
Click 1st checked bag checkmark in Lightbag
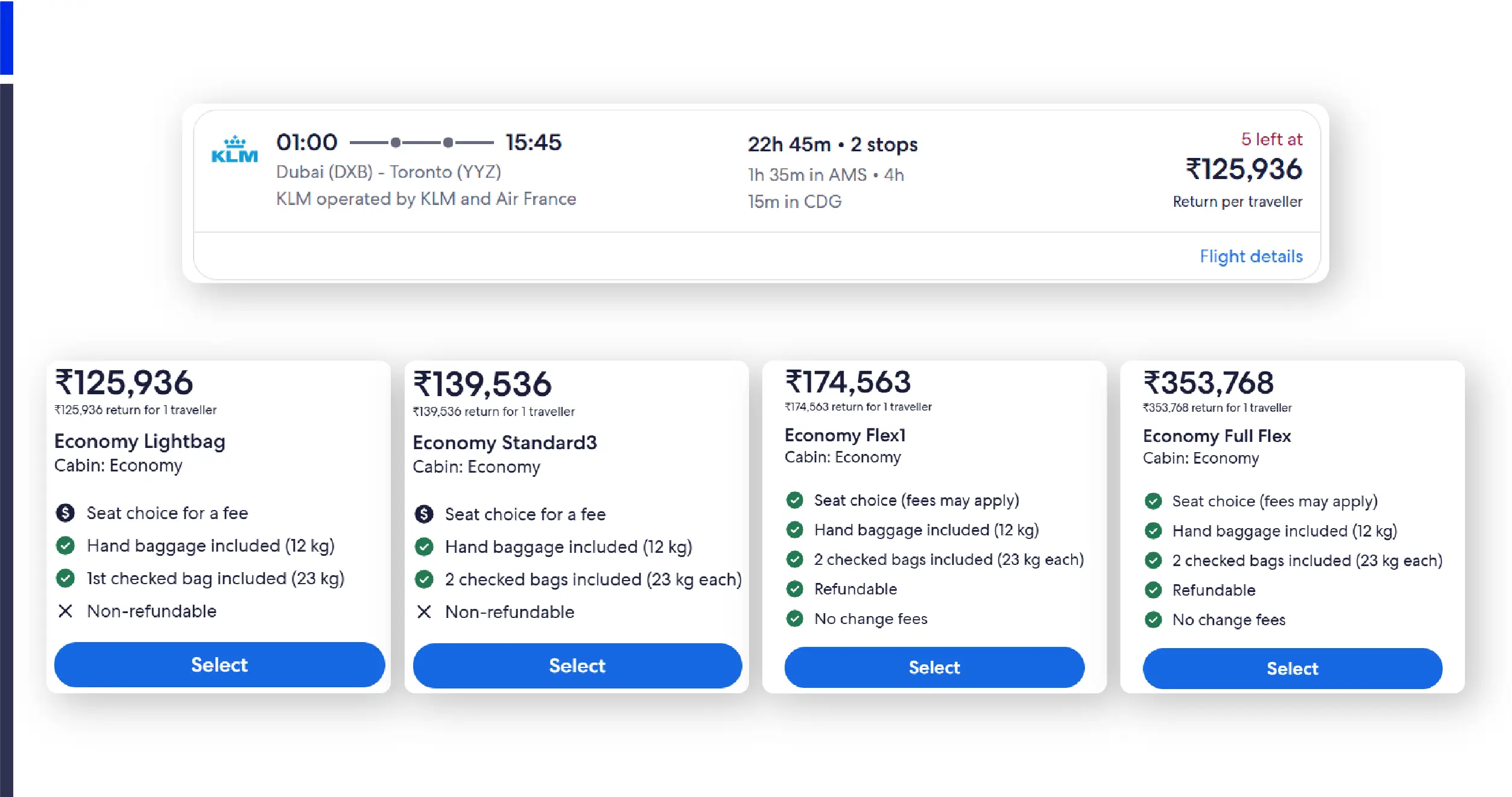[65, 579]
